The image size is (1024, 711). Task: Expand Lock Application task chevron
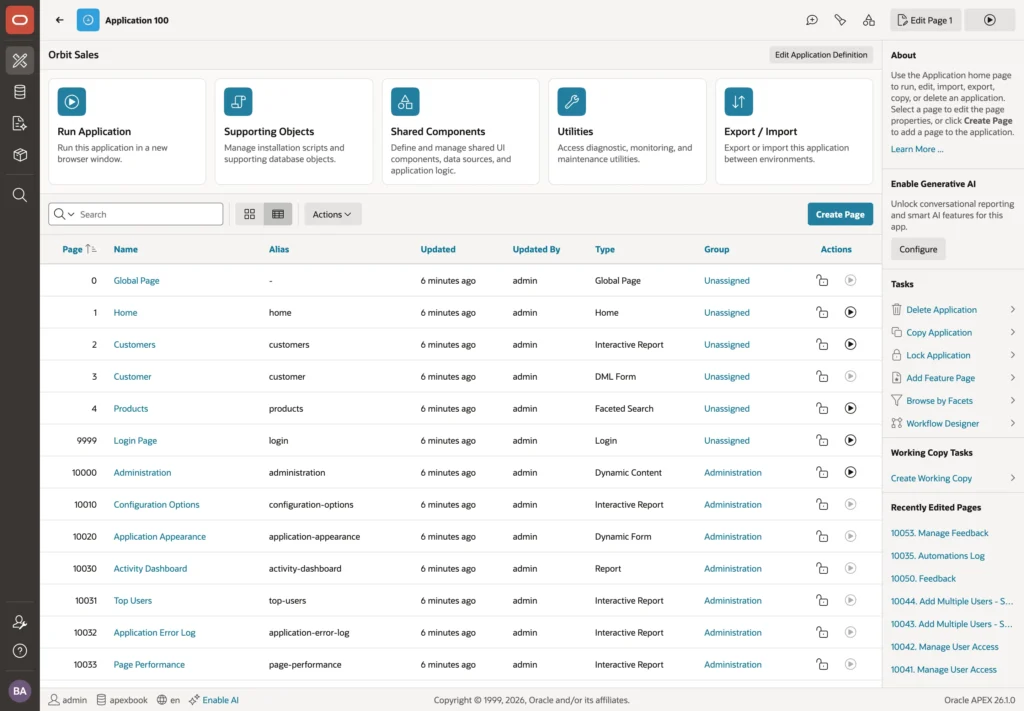point(1012,355)
